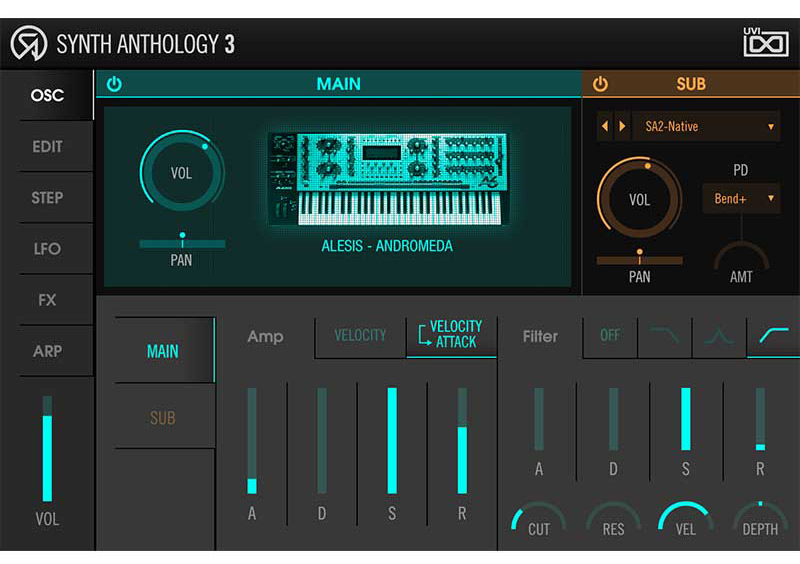800x564 pixels.
Task: Open the SA2-Native waveform dropdown
Action: pyautogui.click(x=706, y=126)
